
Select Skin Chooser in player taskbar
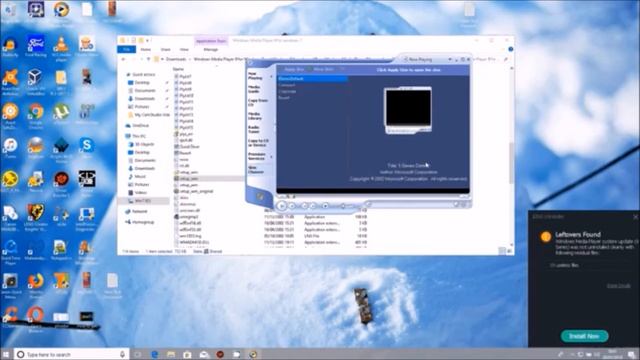256,170
